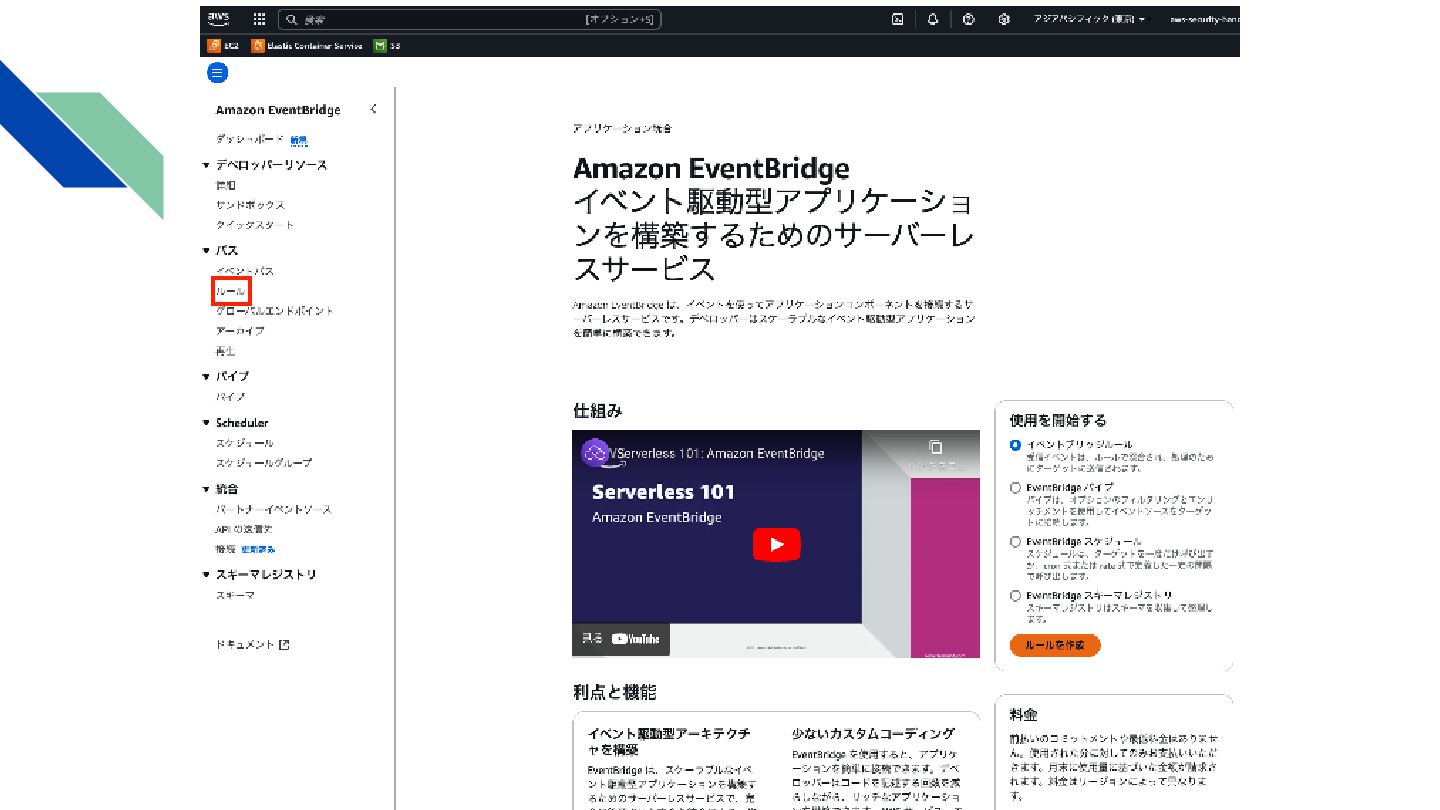Open アーカイブ in the sidebar
This screenshot has height=810, width=1440.
(240, 331)
